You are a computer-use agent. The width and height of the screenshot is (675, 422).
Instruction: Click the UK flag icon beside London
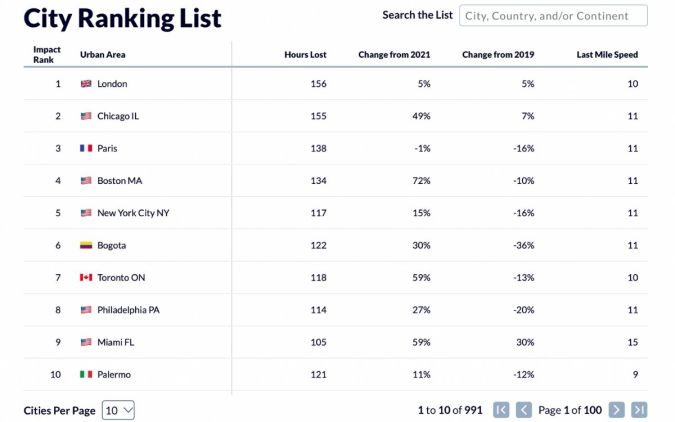coord(86,84)
